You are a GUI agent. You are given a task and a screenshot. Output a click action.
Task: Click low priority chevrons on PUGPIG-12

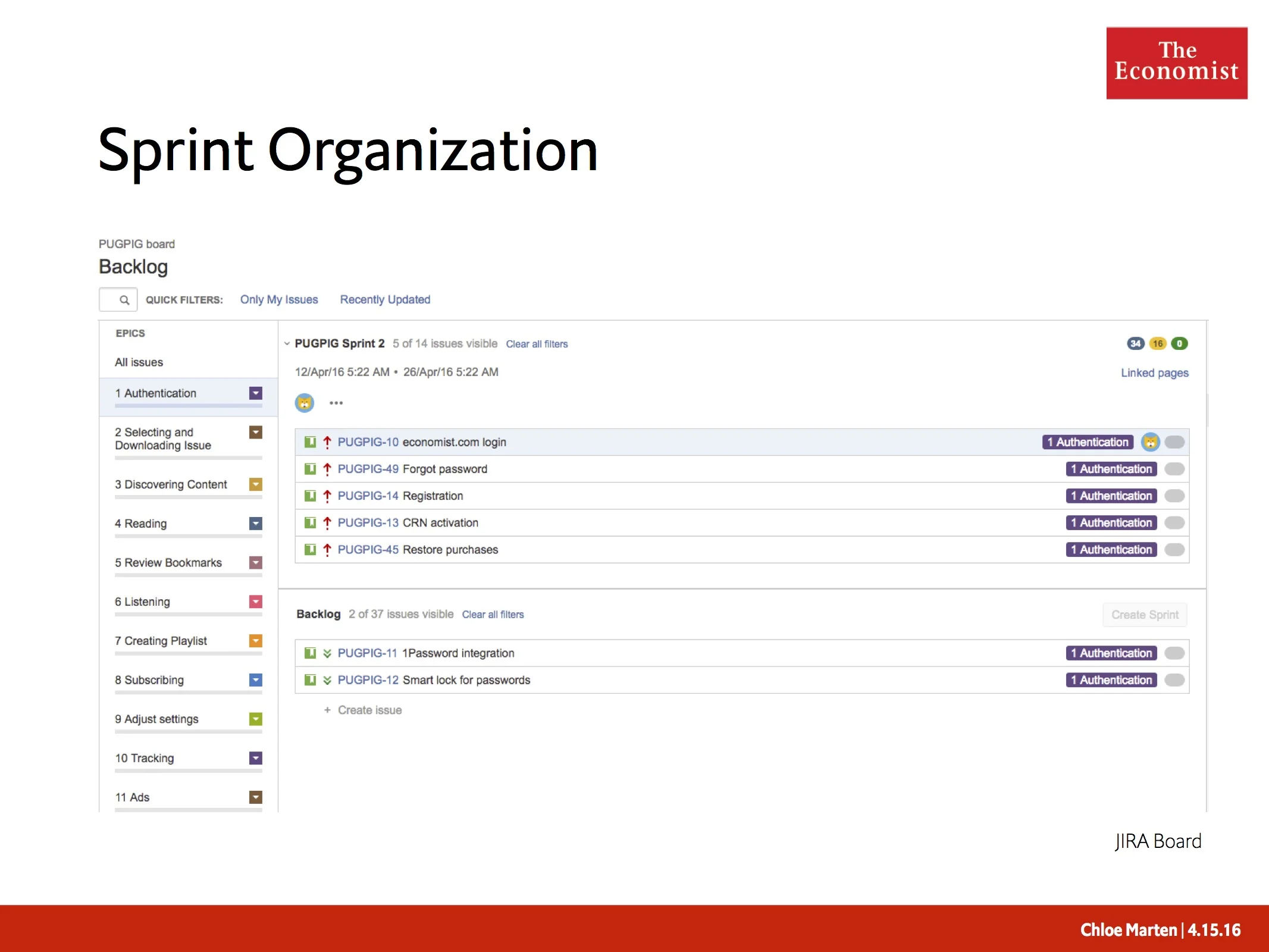pos(327,680)
